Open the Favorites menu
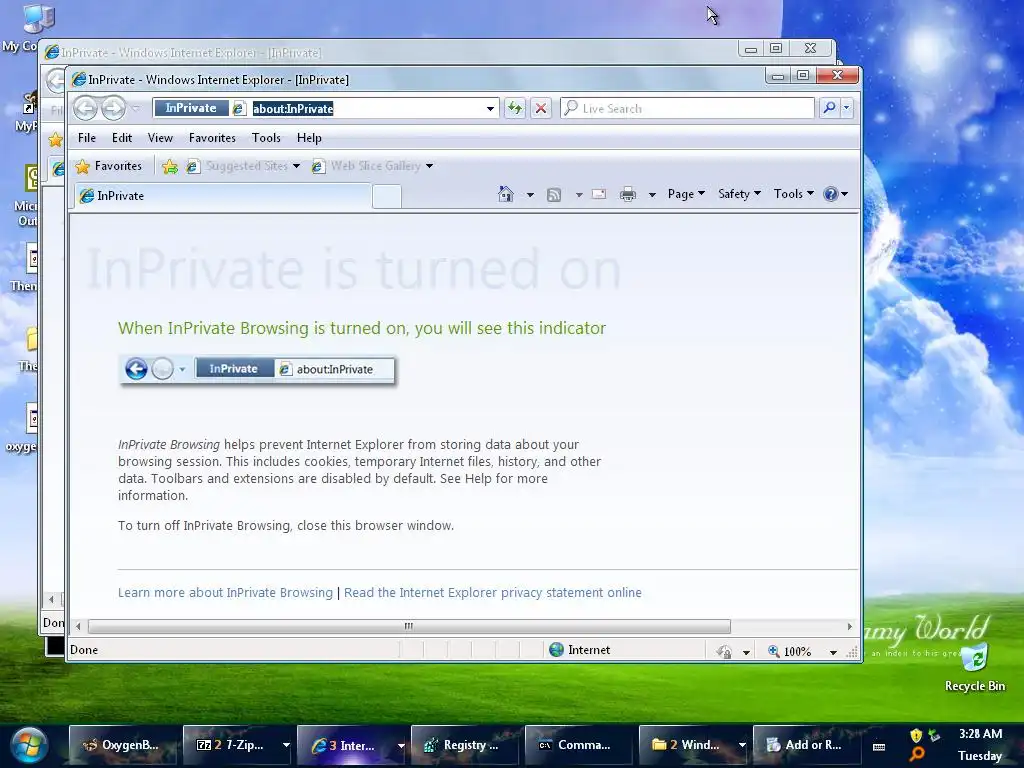This screenshot has width=1024, height=768. click(212, 138)
